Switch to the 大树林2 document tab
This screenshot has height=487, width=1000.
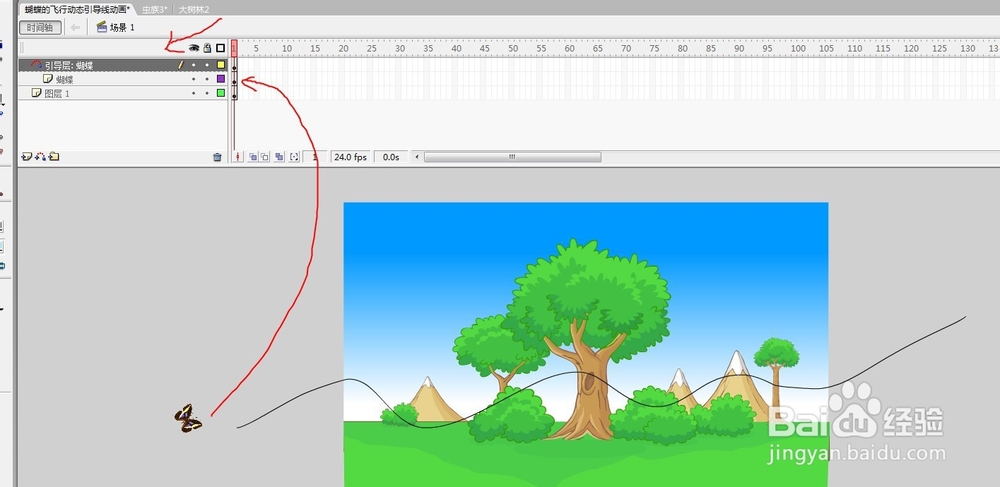click(194, 10)
